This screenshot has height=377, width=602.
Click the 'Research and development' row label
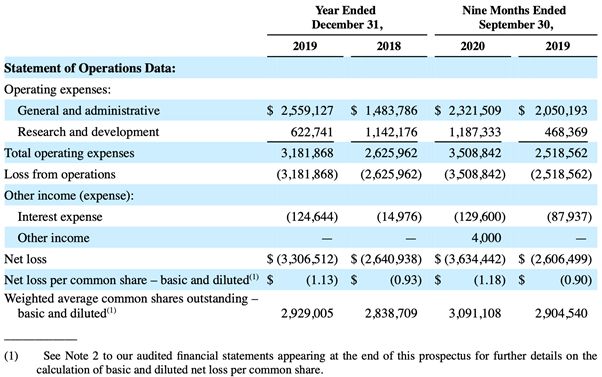tap(88, 132)
